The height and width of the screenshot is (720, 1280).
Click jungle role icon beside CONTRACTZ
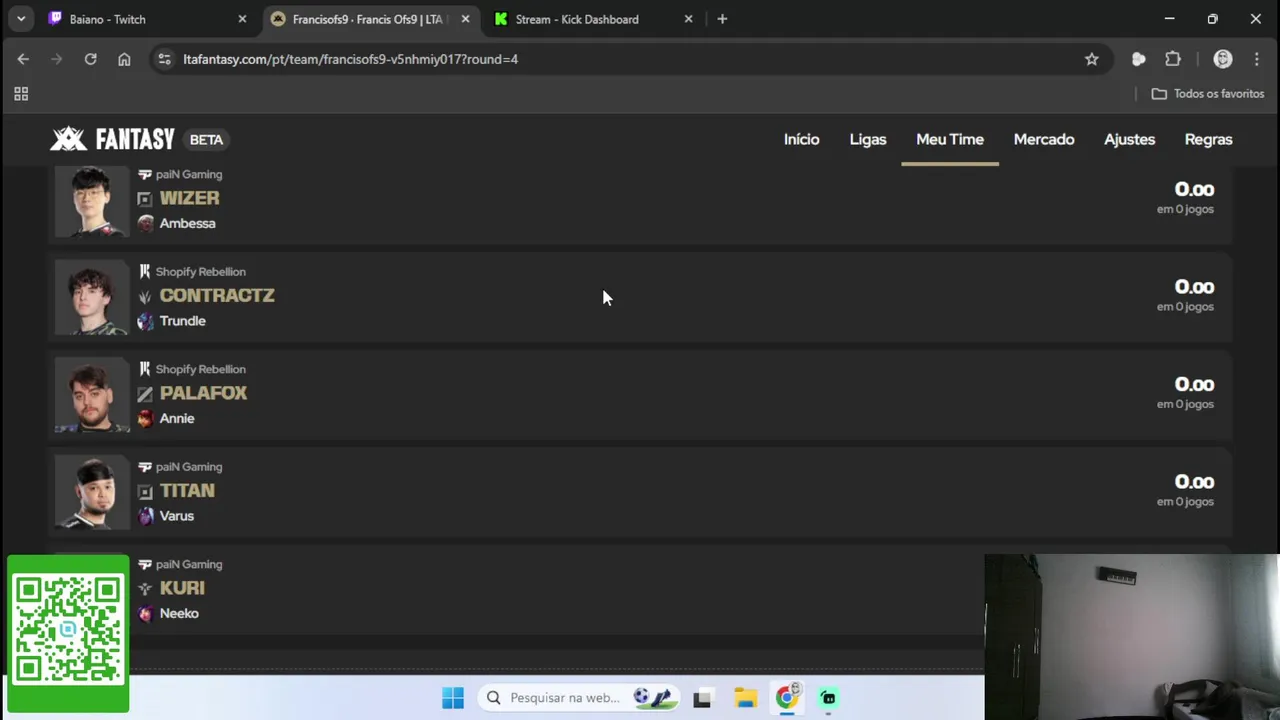coord(145,297)
